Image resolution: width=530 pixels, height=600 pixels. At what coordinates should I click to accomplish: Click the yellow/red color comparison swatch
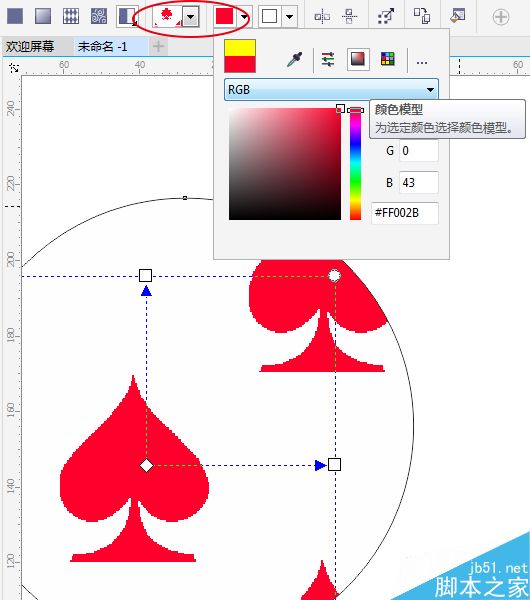[x=240, y=56]
